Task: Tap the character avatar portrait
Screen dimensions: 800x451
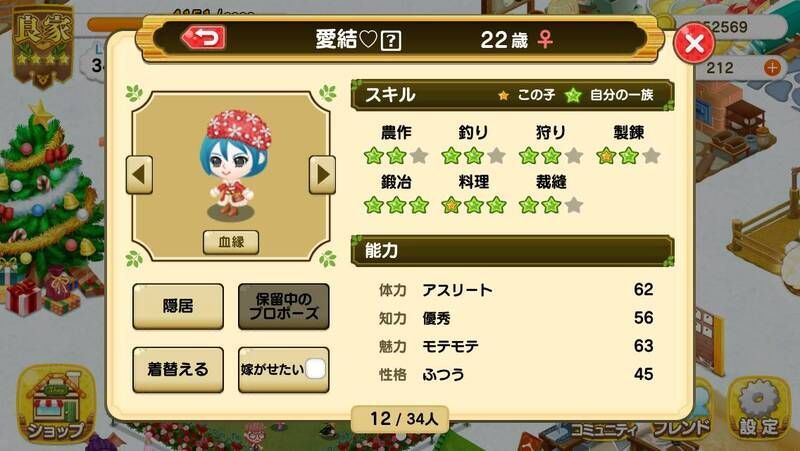Action: pos(235,163)
